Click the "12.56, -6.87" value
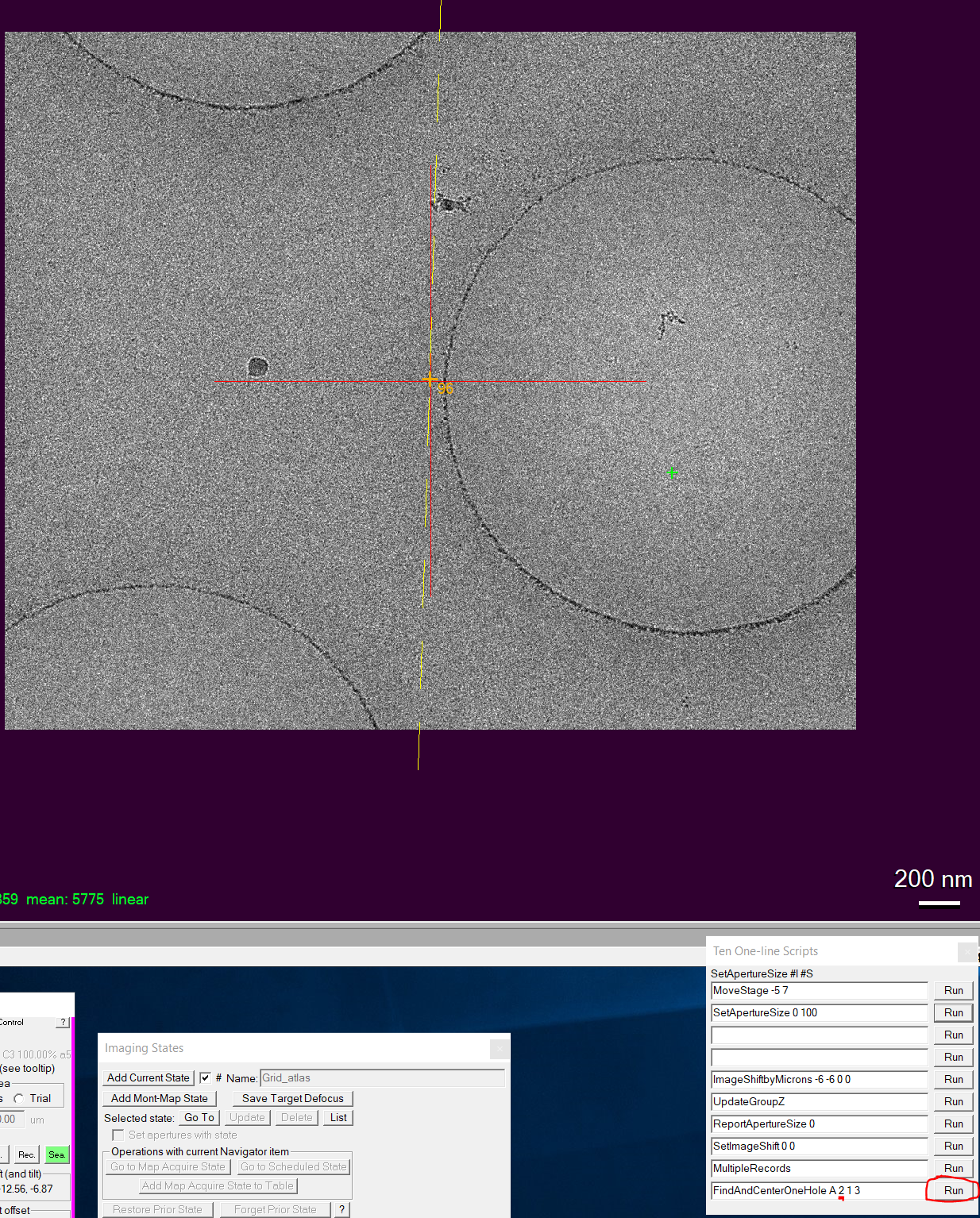Screen dimensions: 980x1218 coord(28,1189)
